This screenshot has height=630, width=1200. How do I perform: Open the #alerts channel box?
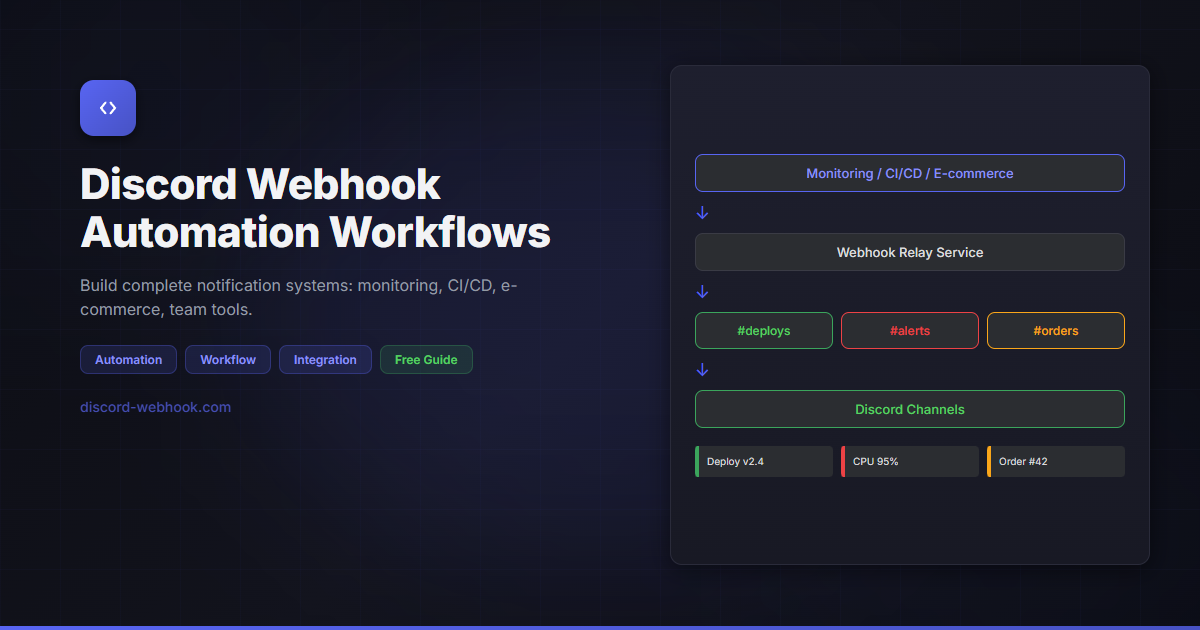pyautogui.click(x=909, y=330)
